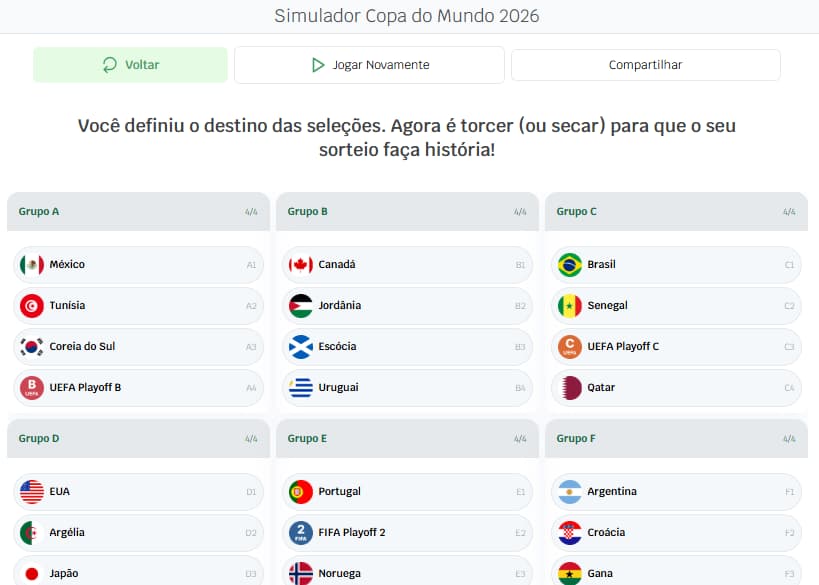
Task: Click the Senegal row in Grupo C
Action: point(676,305)
